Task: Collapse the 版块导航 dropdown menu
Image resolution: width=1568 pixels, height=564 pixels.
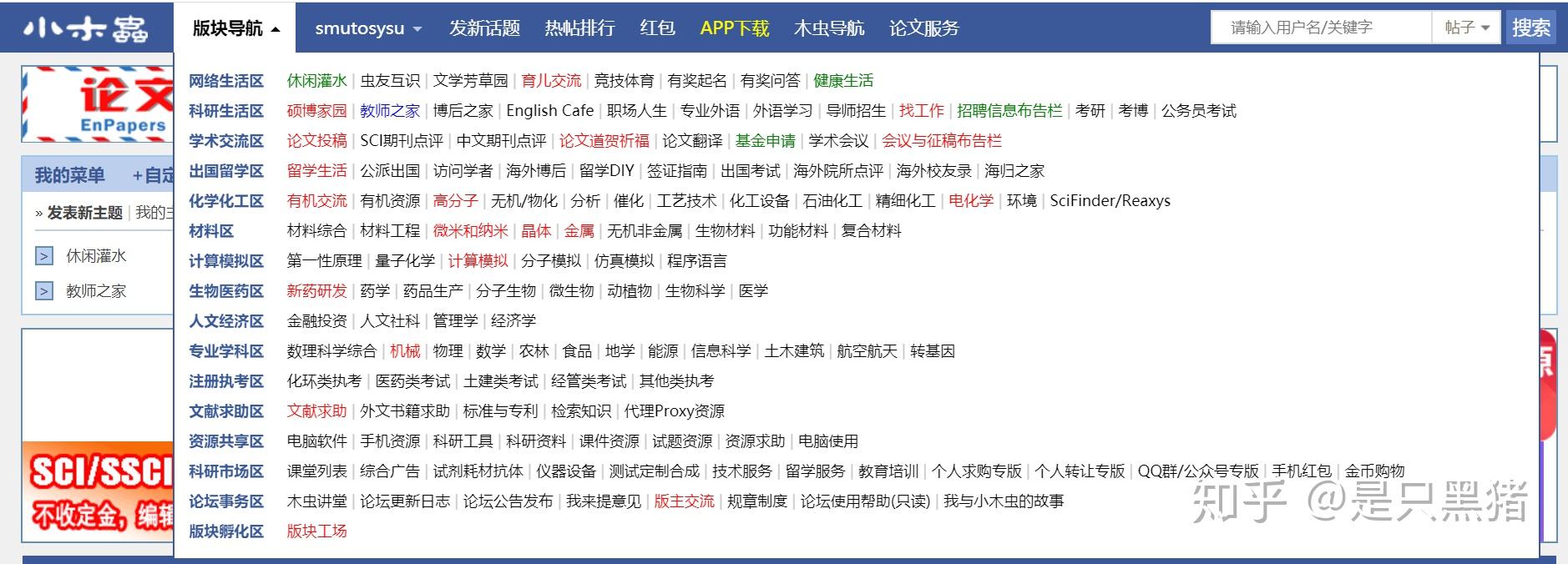Action: [x=235, y=28]
